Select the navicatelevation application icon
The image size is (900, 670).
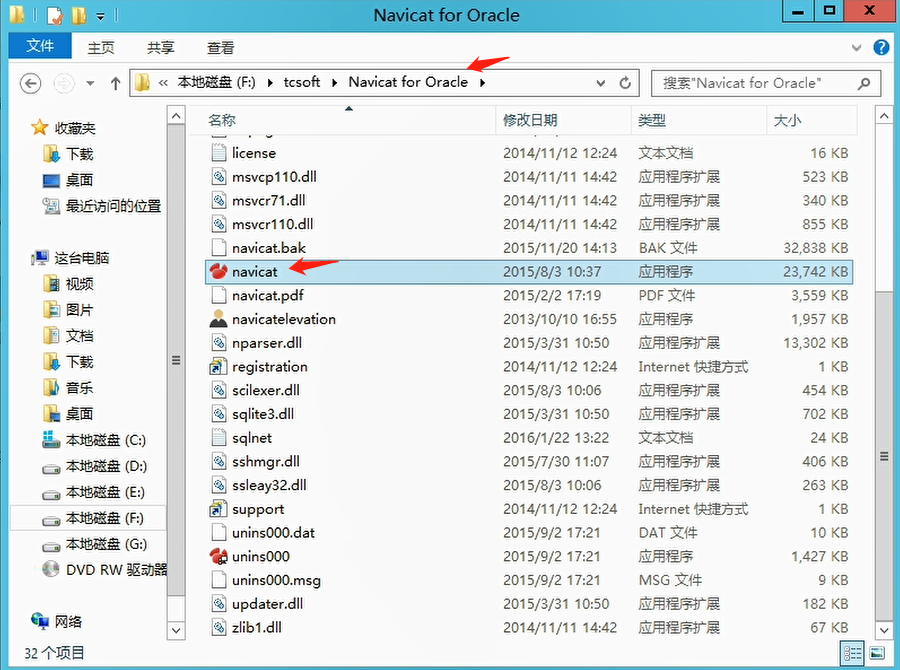tap(219, 319)
